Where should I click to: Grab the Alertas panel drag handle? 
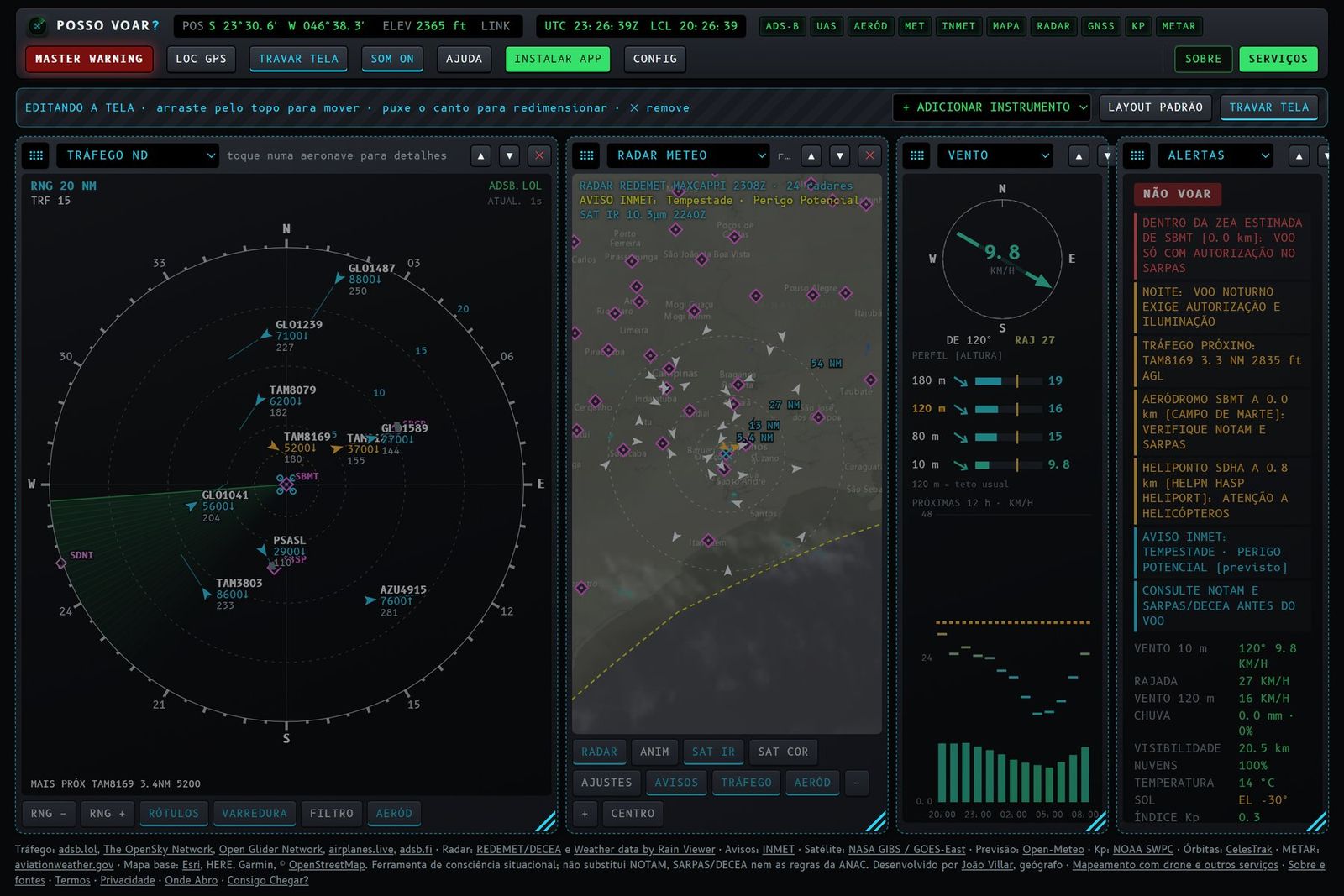pyautogui.click(x=1137, y=155)
